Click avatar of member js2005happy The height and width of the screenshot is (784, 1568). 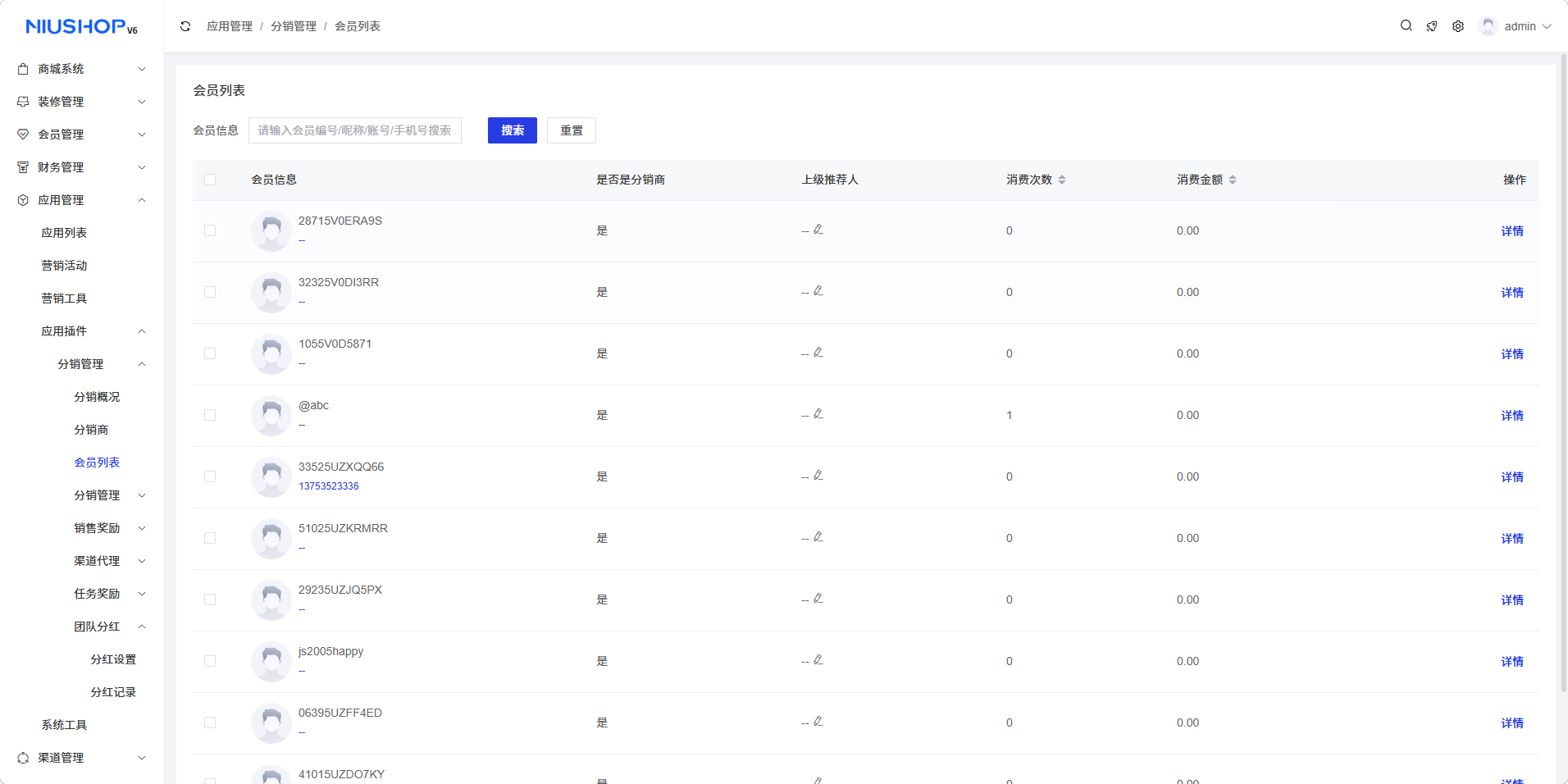271,661
